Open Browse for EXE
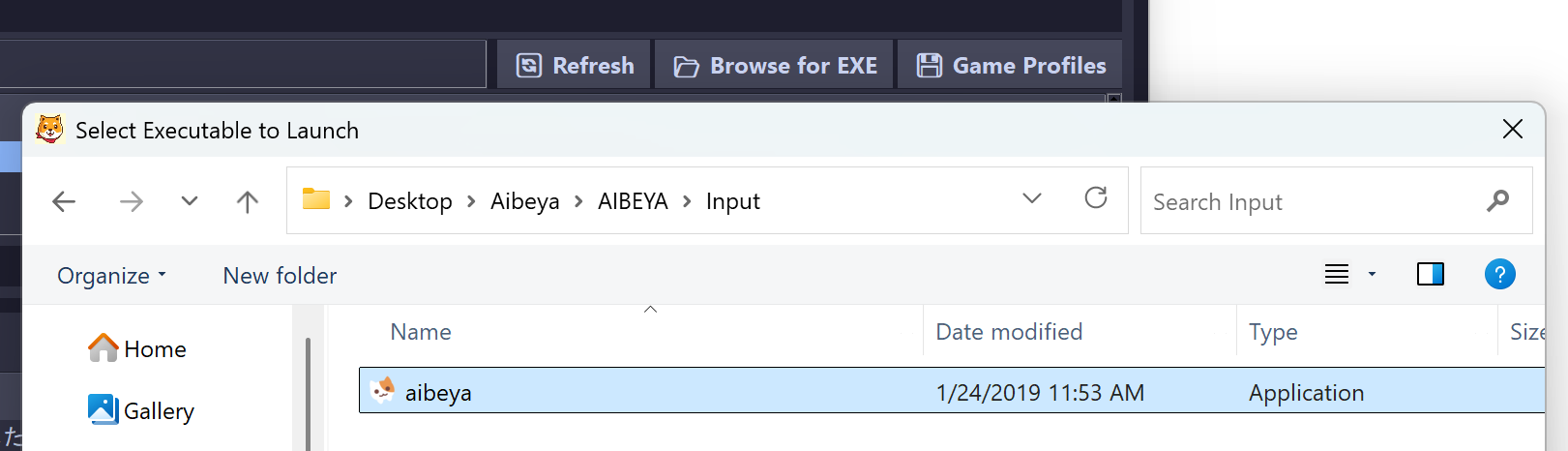 pos(775,66)
